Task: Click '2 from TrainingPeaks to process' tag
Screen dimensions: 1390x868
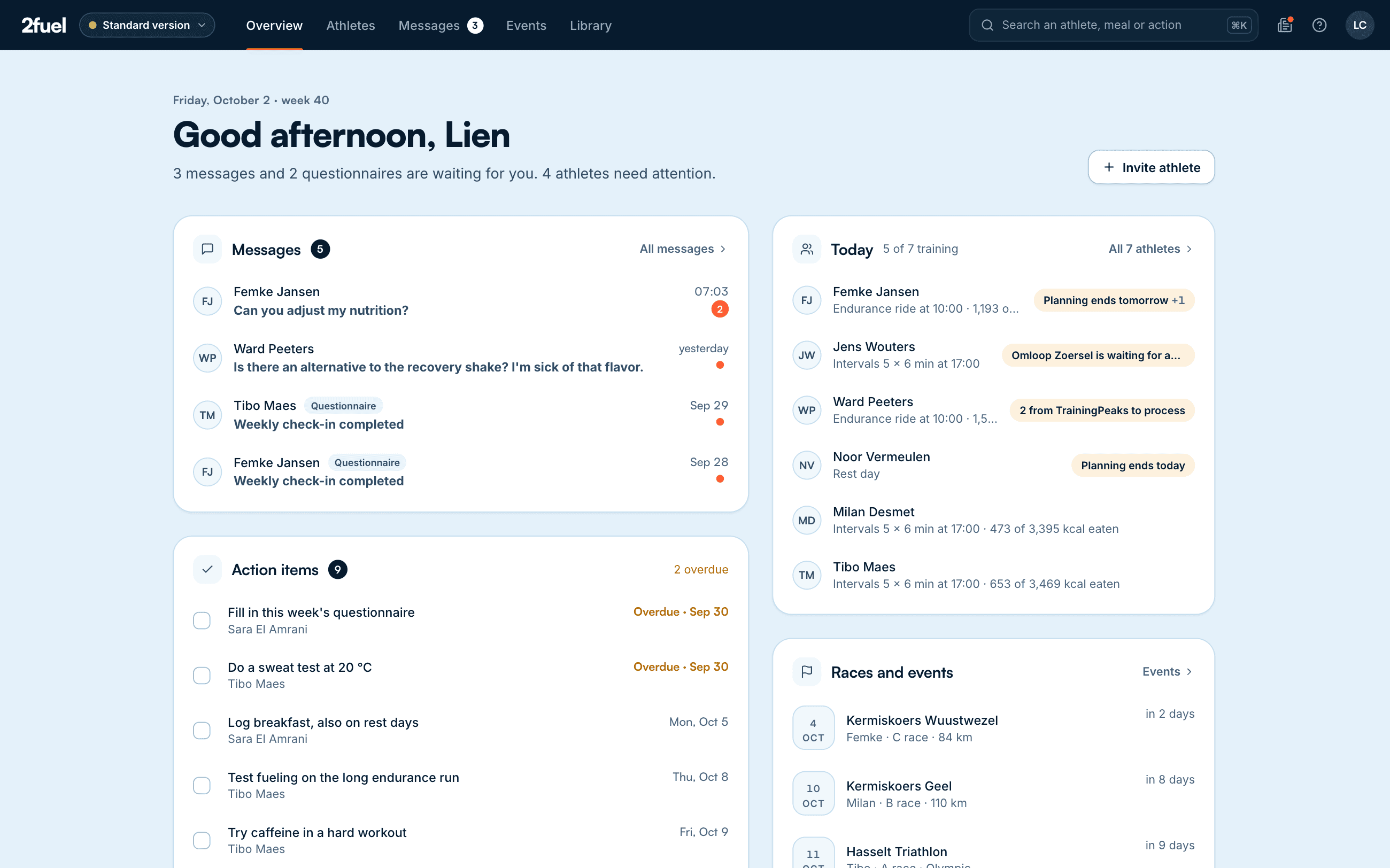Action: (1102, 410)
